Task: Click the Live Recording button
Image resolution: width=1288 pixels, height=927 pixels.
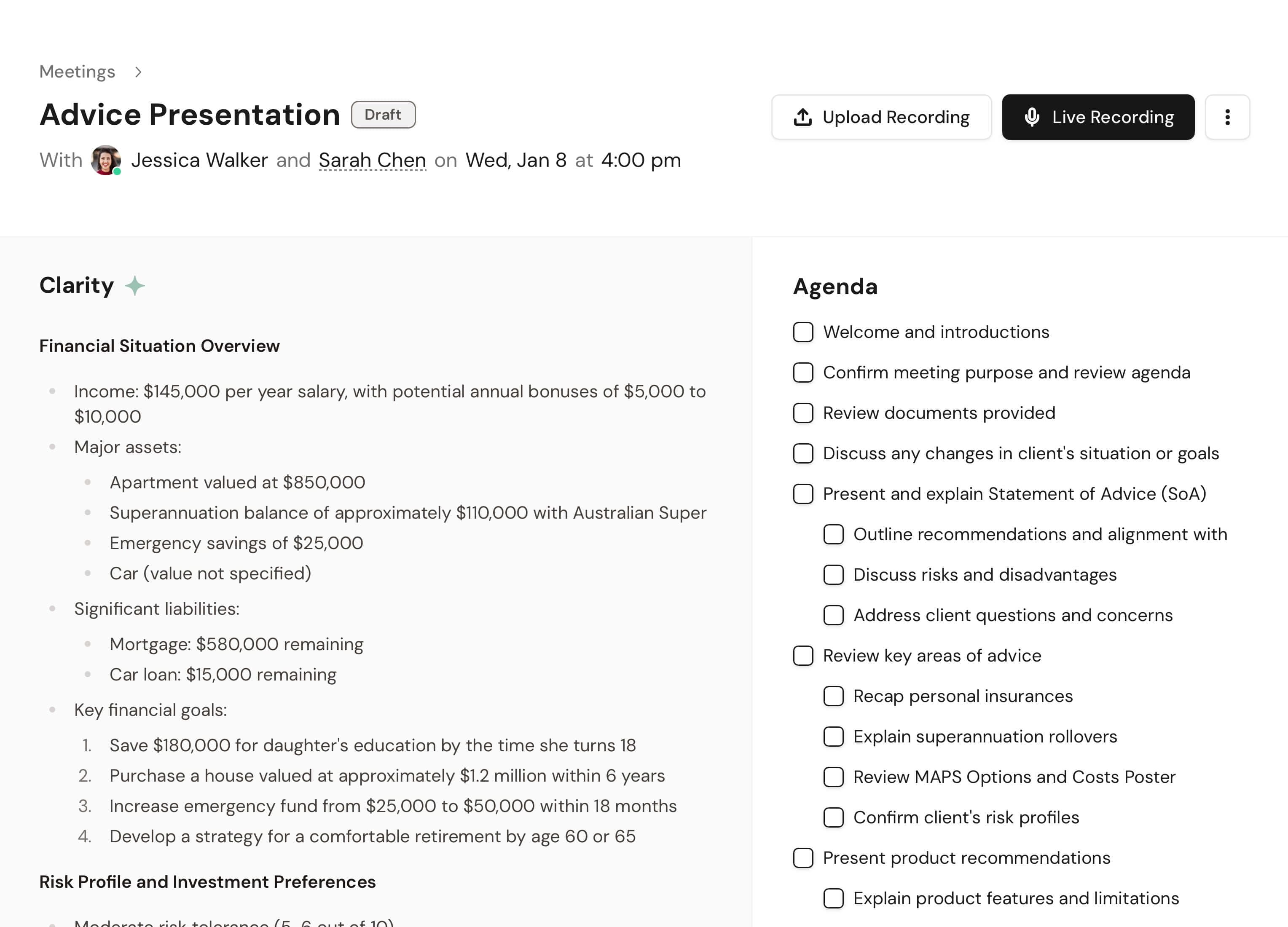Action: point(1098,117)
